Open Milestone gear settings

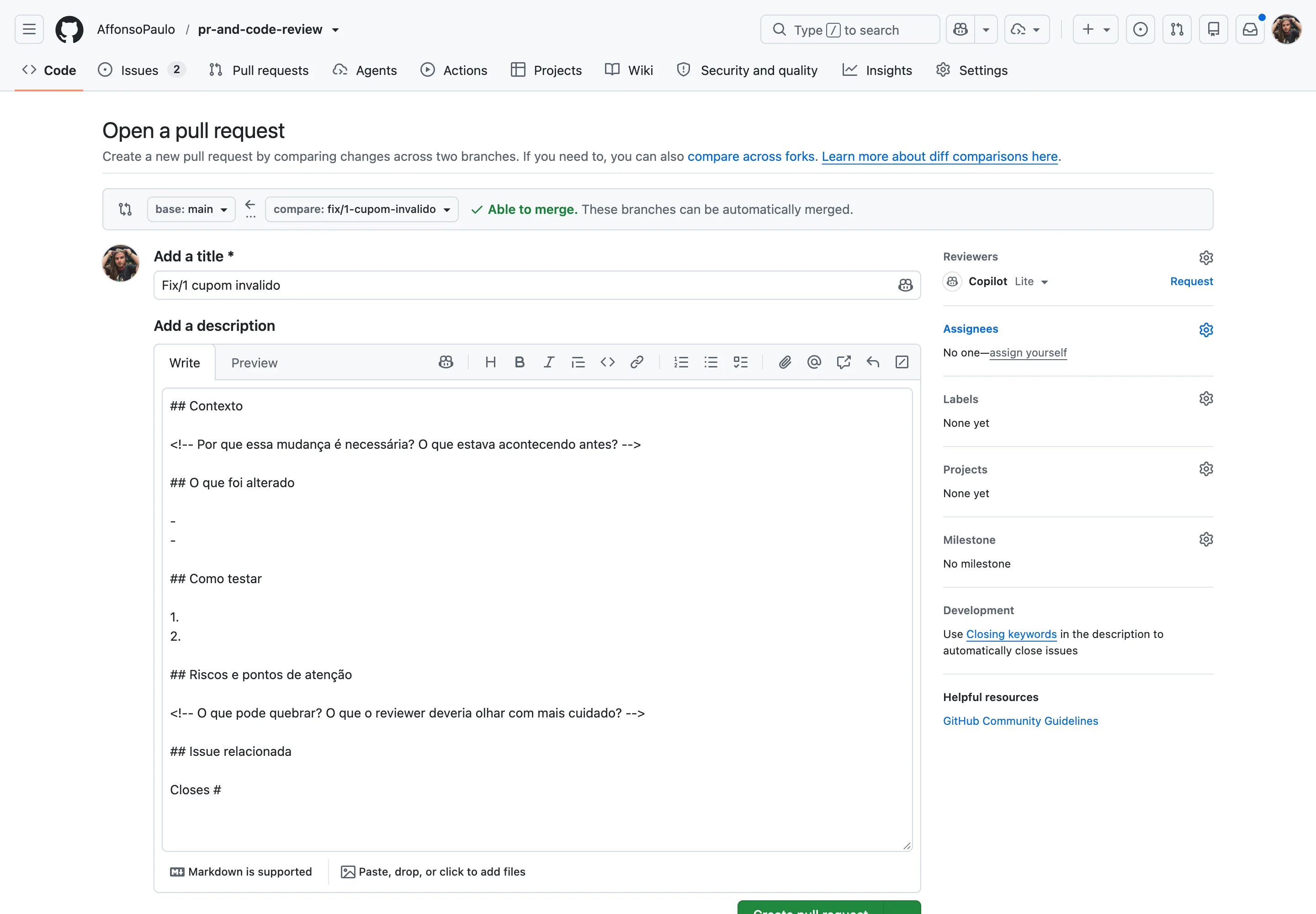(x=1205, y=539)
